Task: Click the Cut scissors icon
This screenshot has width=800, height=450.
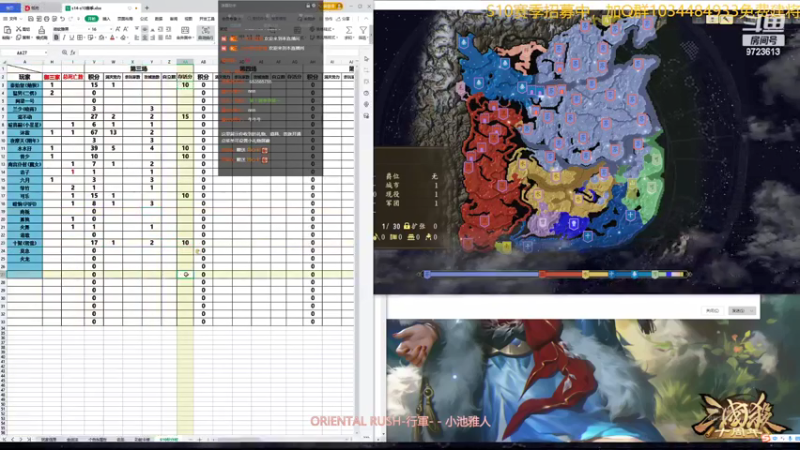Action: (x=19, y=29)
